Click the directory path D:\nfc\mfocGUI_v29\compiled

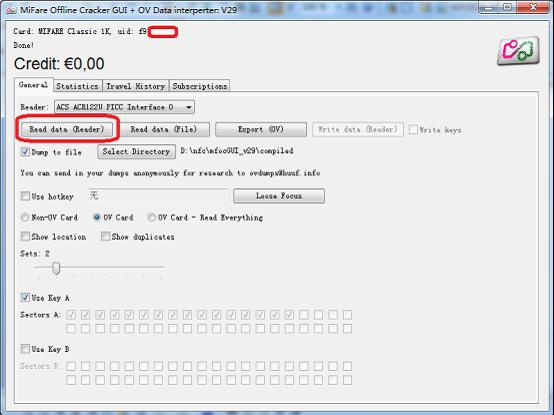237,151
